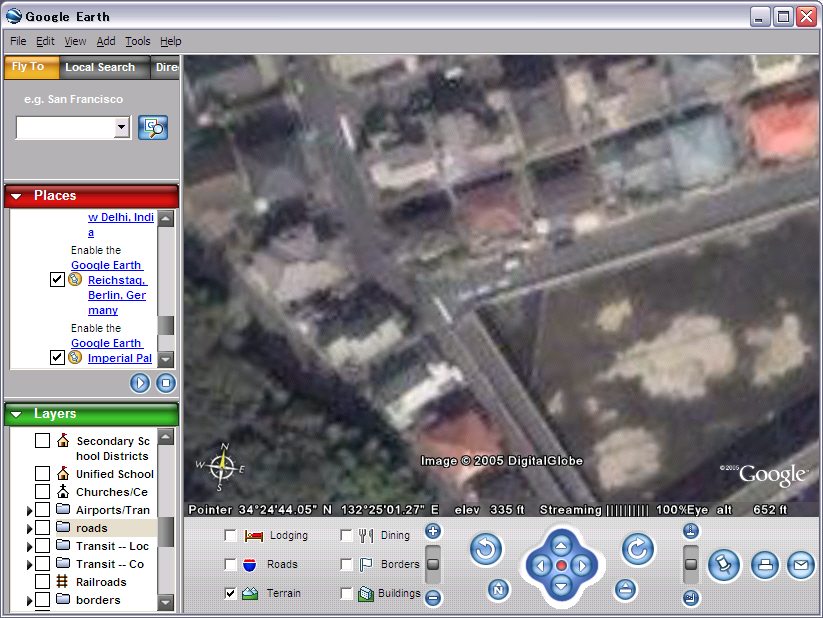Email the current view
The height and width of the screenshot is (618, 823).
tap(800, 565)
